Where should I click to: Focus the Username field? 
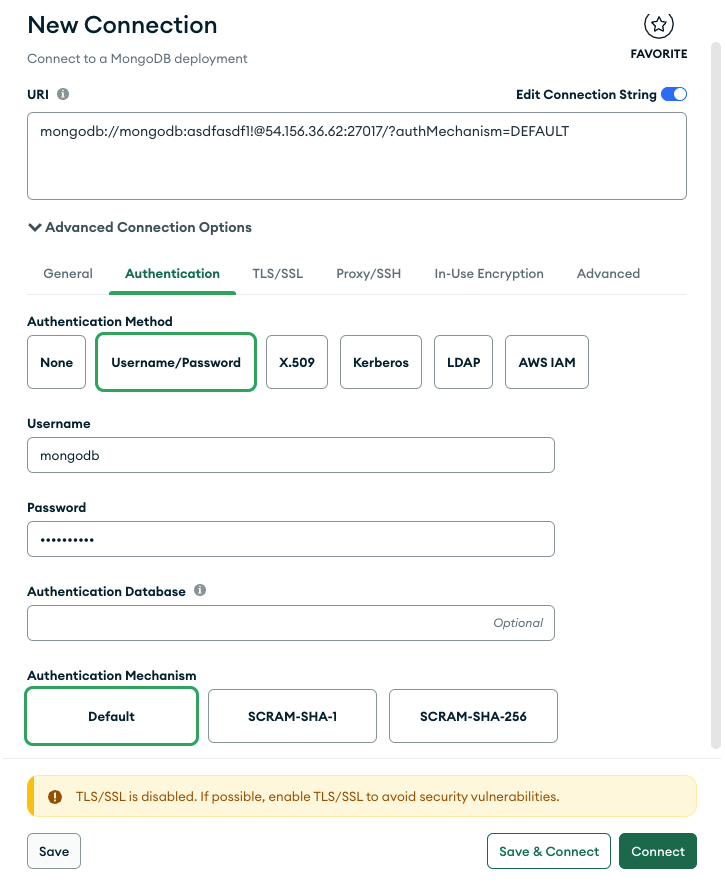291,455
